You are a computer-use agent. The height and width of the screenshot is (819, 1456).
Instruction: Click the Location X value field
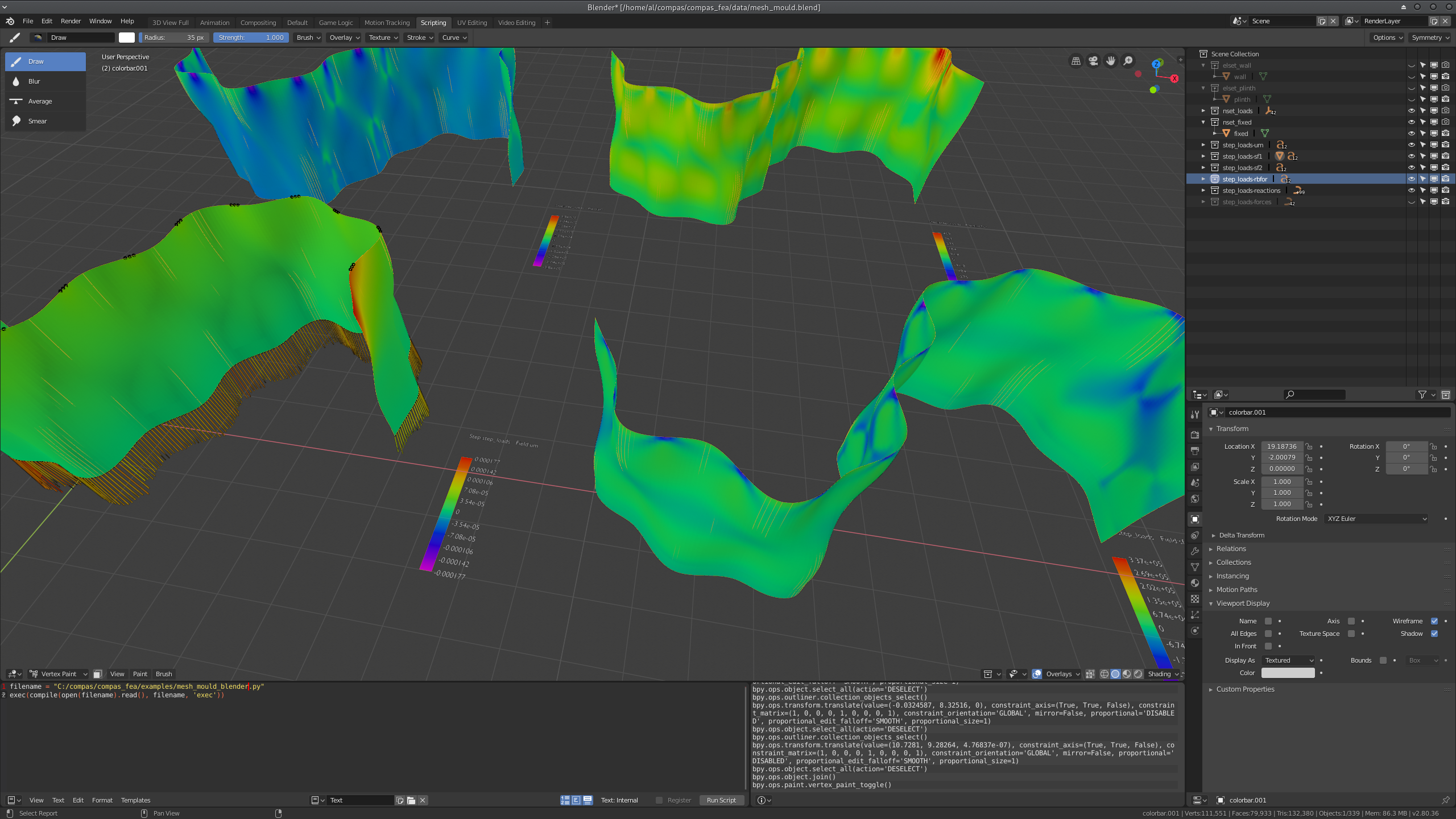click(1282, 446)
